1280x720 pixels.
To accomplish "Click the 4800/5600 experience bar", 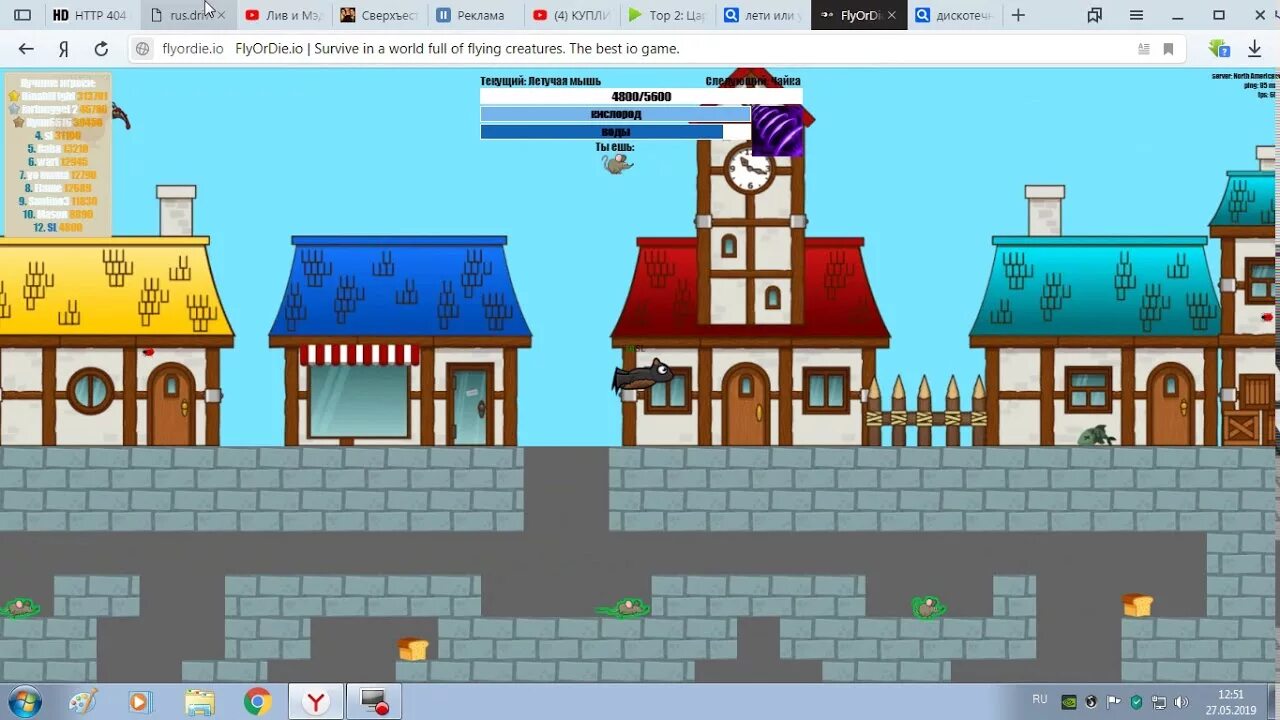I will [641, 96].
